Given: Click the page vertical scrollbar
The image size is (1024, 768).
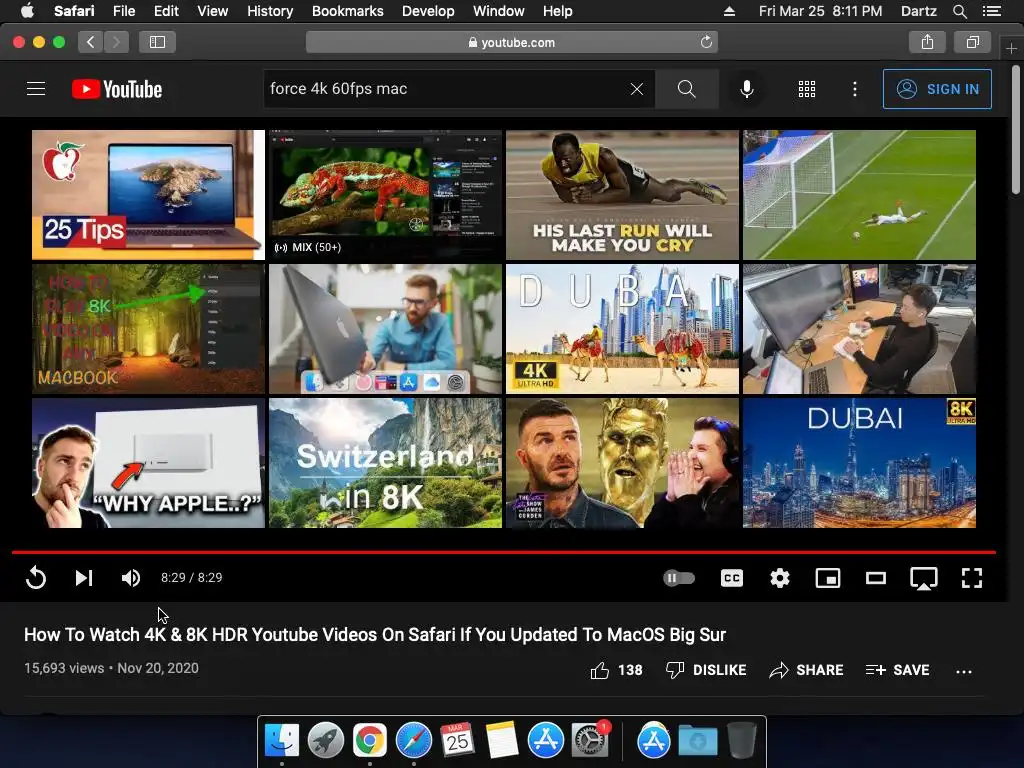Looking at the screenshot, I should coord(1016,129).
